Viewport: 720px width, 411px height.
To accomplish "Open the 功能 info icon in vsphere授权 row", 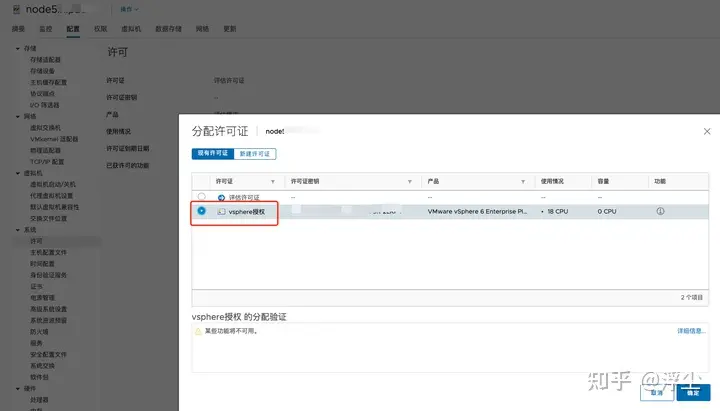I will 660,211.
